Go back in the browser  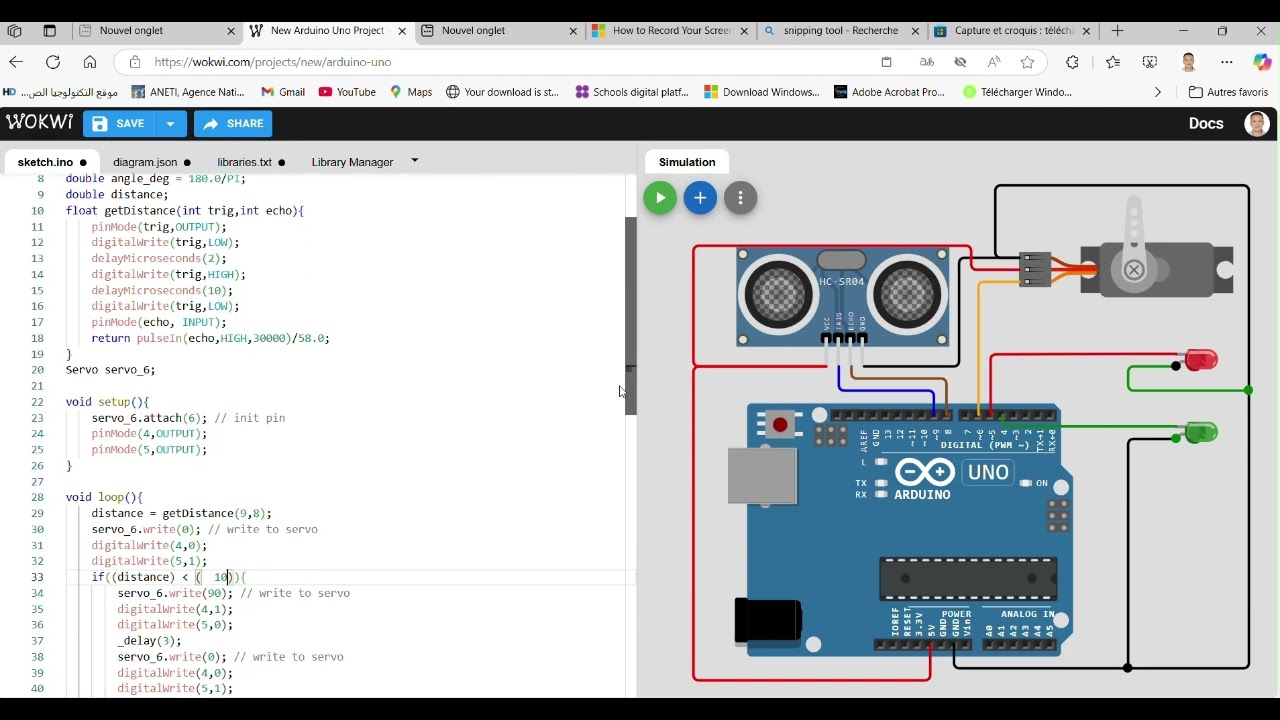pyautogui.click(x=16, y=62)
